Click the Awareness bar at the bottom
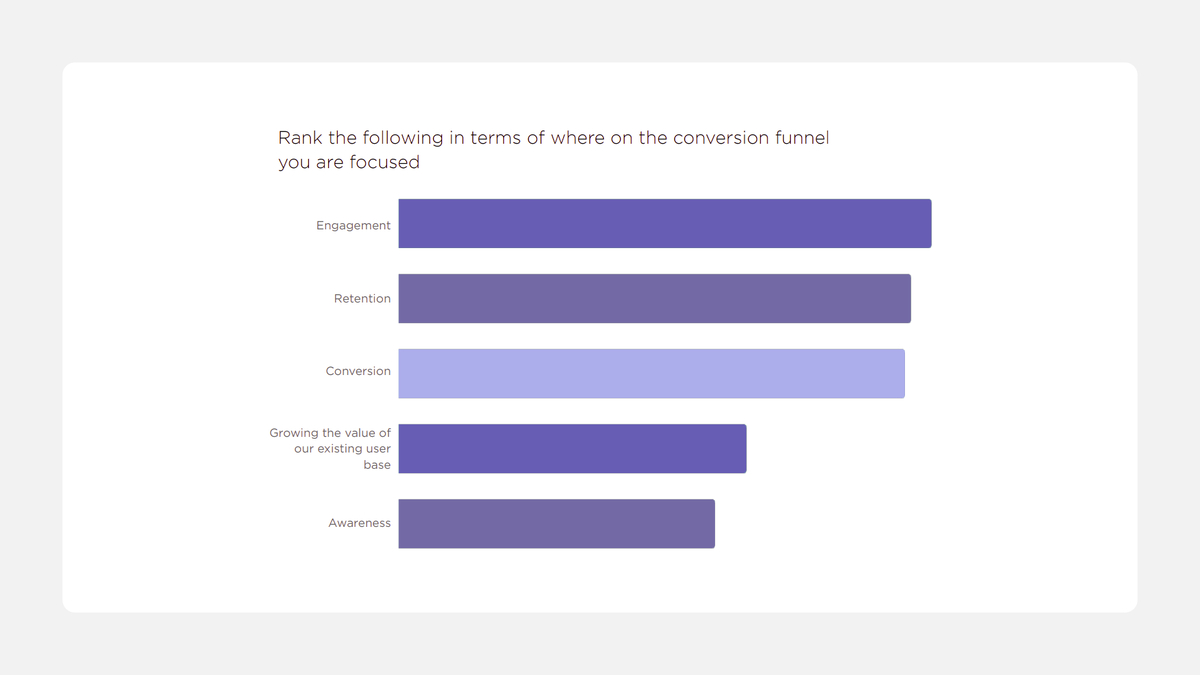 point(556,523)
